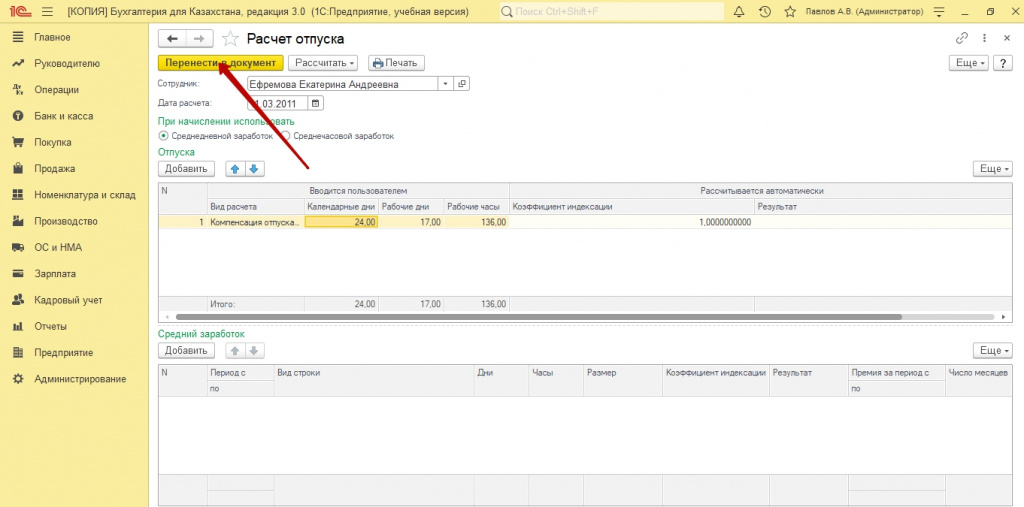Open calendar picker for calculation date
The width and height of the screenshot is (1024, 507).
pyautogui.click(x=316, y=103)
